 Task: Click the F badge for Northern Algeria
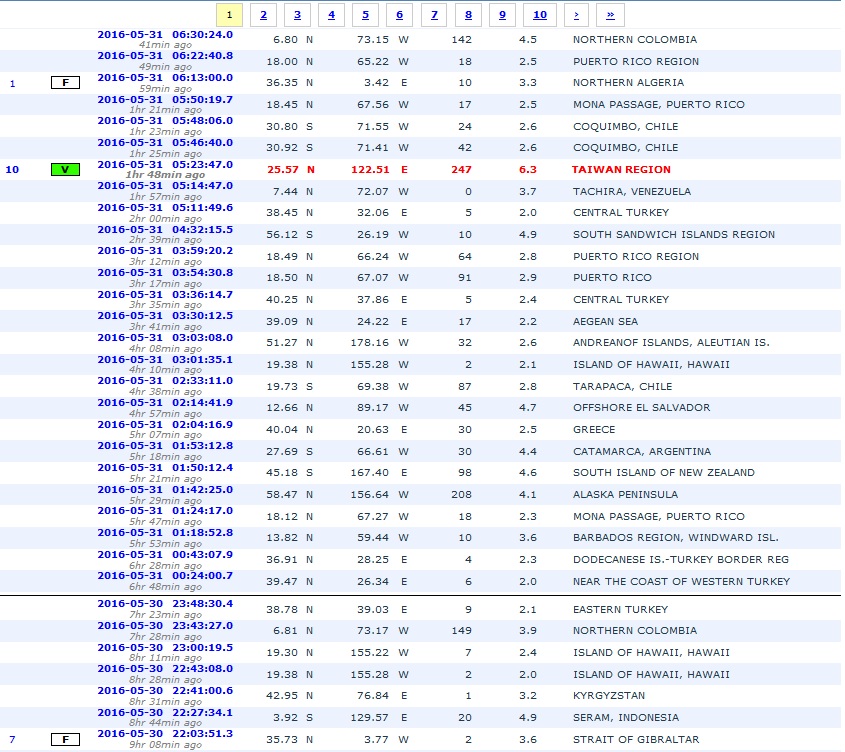point(65,83)
